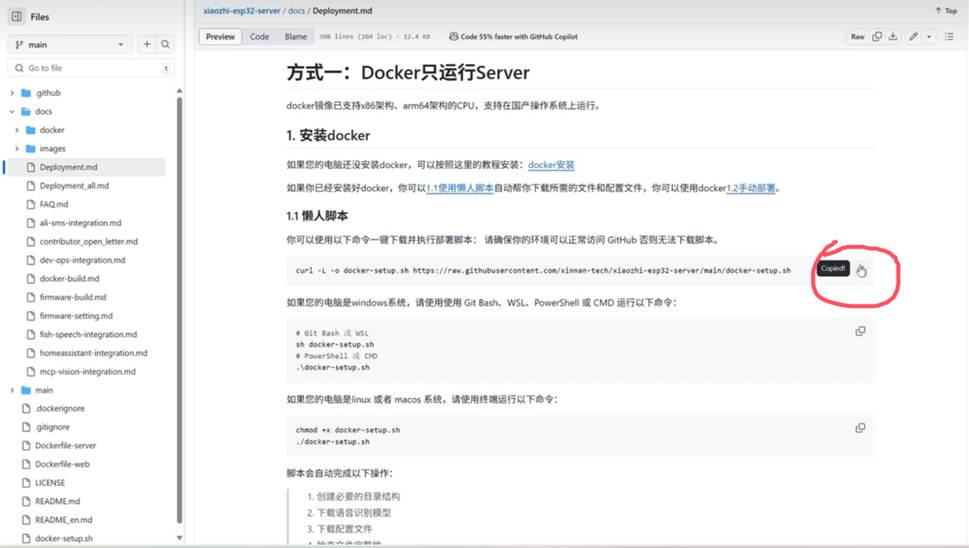Viewport: 969px width, 548px height.
Task: Expand the .github folder
Action: click(x=12, y=93)
